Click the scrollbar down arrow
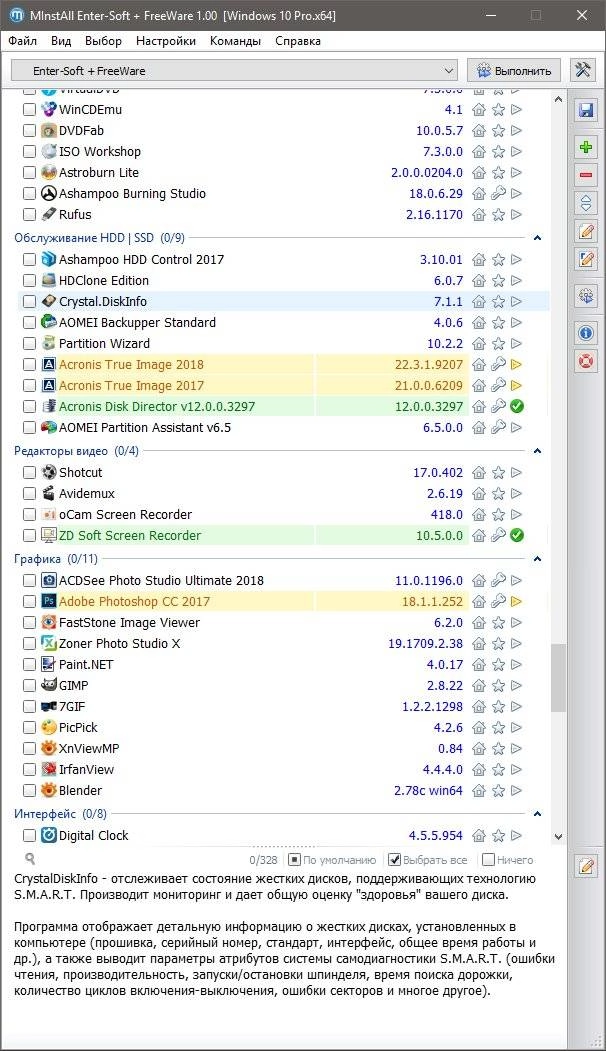The height and width of the screenshot is (1051, 606). point(558,837)
